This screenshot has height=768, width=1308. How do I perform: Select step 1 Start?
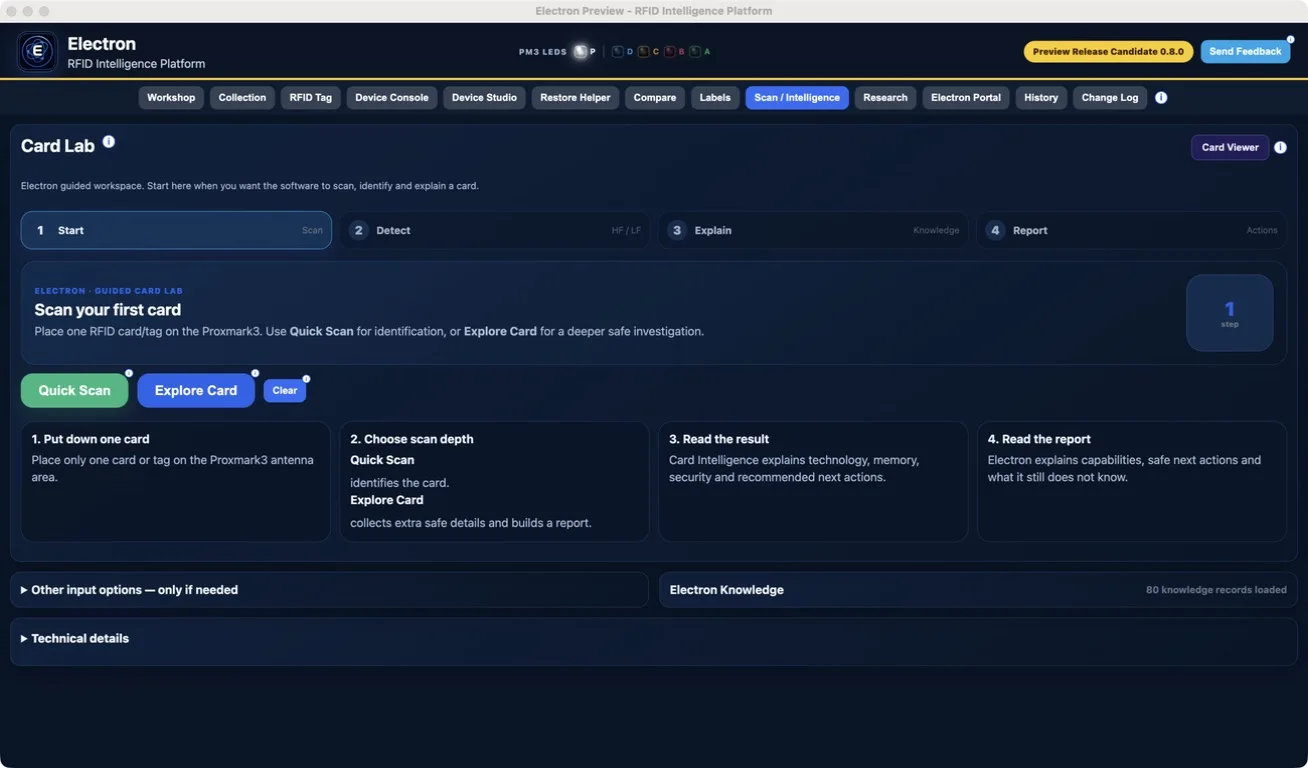[176, 230]
